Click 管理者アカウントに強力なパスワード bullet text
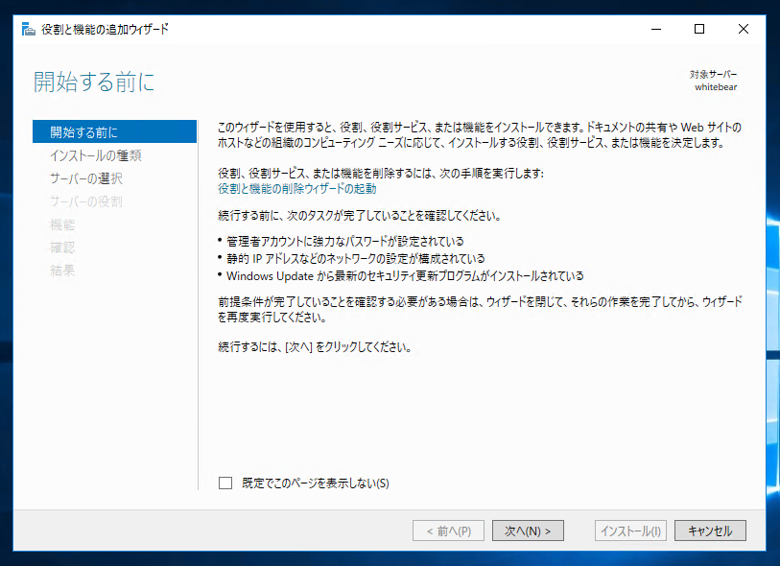Screen dimensions: 780x566 pyautogui.click(x=345, y=242)
